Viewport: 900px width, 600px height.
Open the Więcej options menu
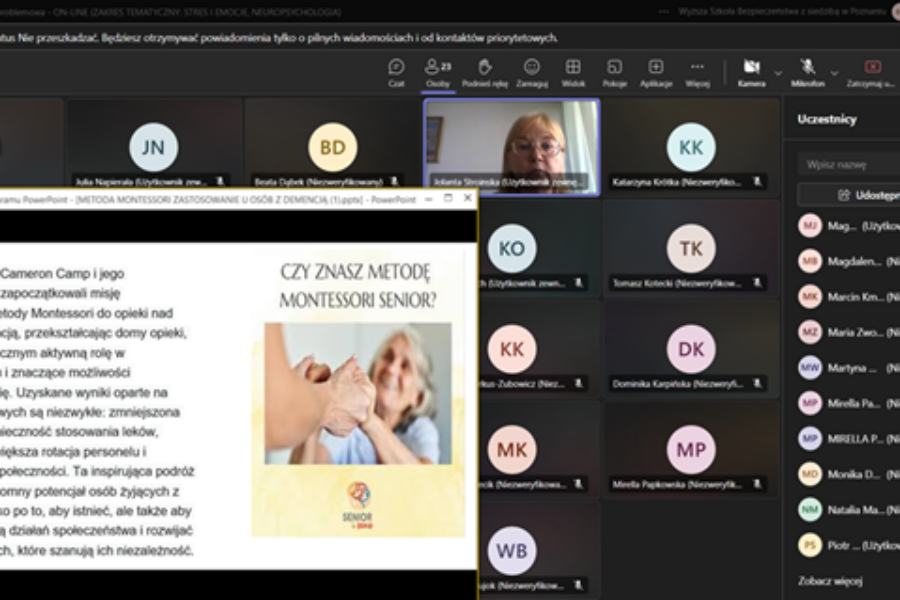point(697,73)
